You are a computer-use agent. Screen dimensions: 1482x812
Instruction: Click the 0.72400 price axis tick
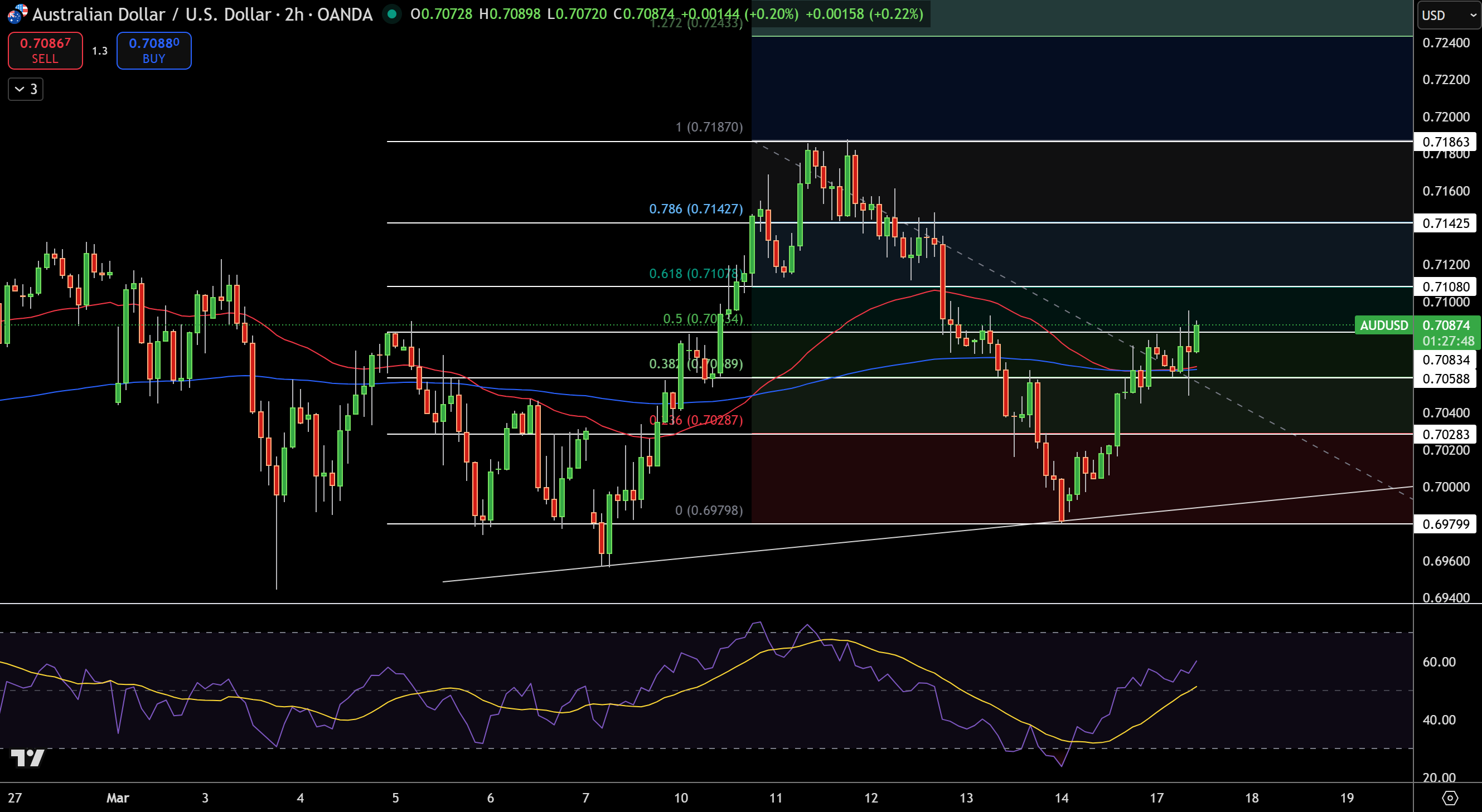pos(1446,42)
